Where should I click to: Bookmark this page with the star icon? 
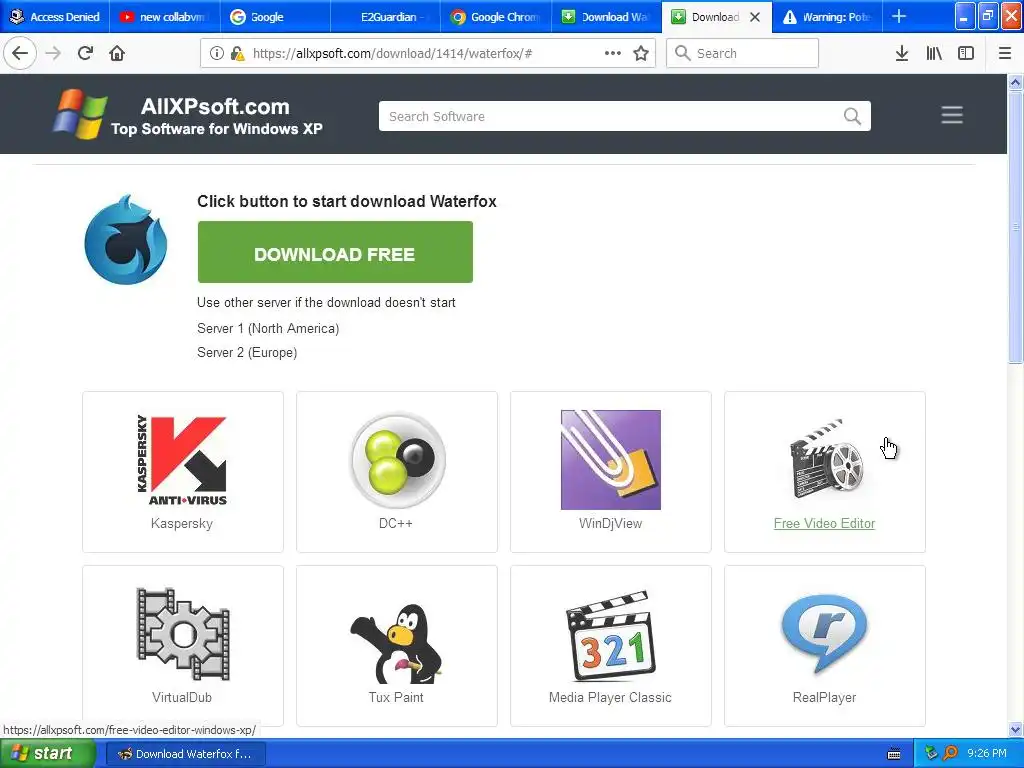click(x=641, y=53)
